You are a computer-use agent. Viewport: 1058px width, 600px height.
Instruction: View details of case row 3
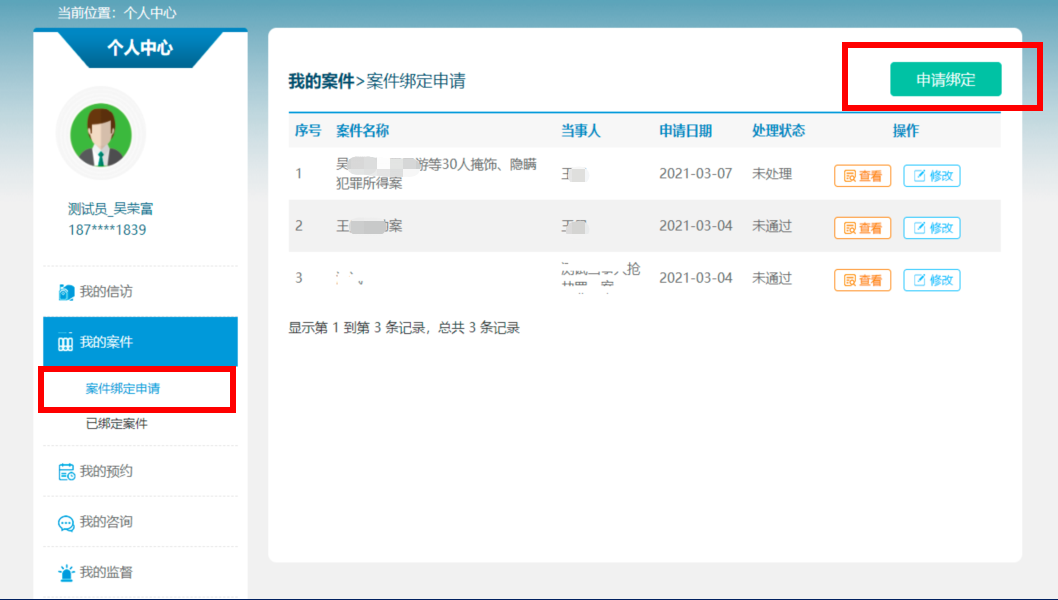tap(862, 280)
